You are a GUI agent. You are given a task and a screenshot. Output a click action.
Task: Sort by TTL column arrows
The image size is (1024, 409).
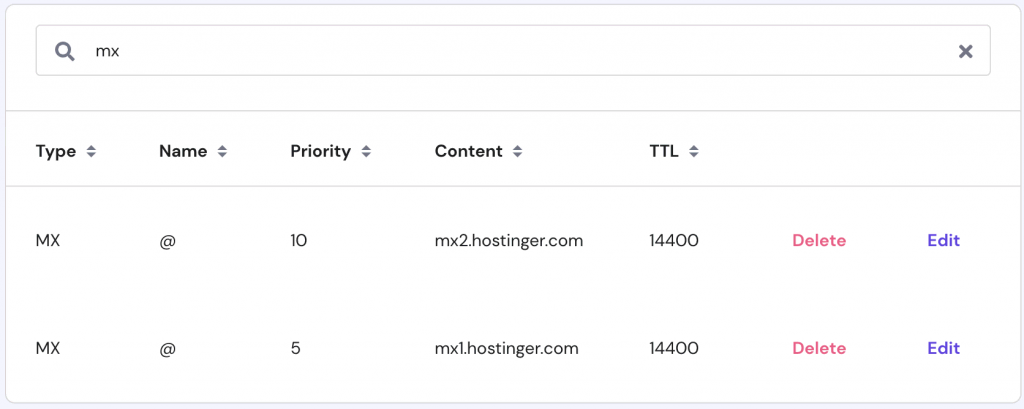693,152
